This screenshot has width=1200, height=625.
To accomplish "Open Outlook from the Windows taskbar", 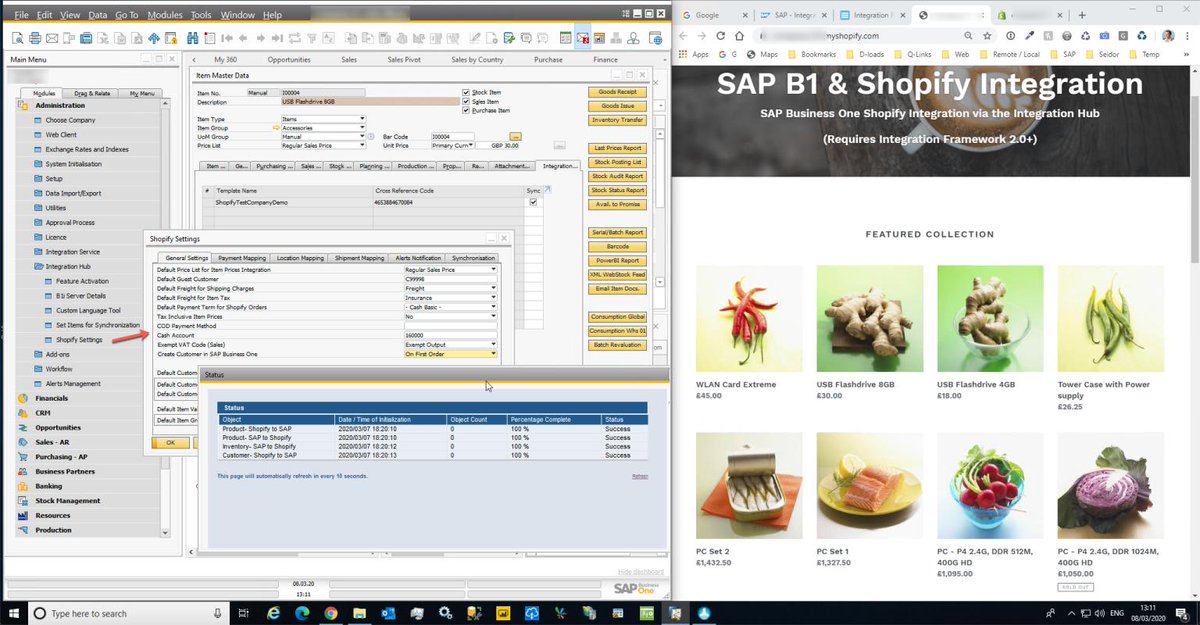I will click(388, 613).
